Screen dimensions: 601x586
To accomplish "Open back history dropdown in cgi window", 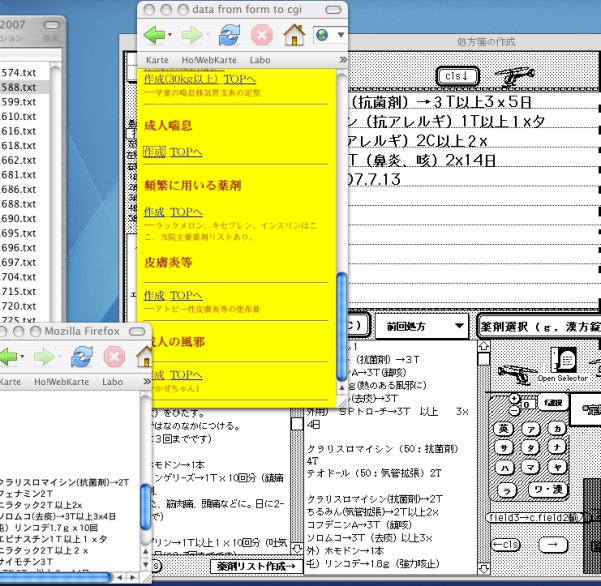I will [x=170, y=35].
